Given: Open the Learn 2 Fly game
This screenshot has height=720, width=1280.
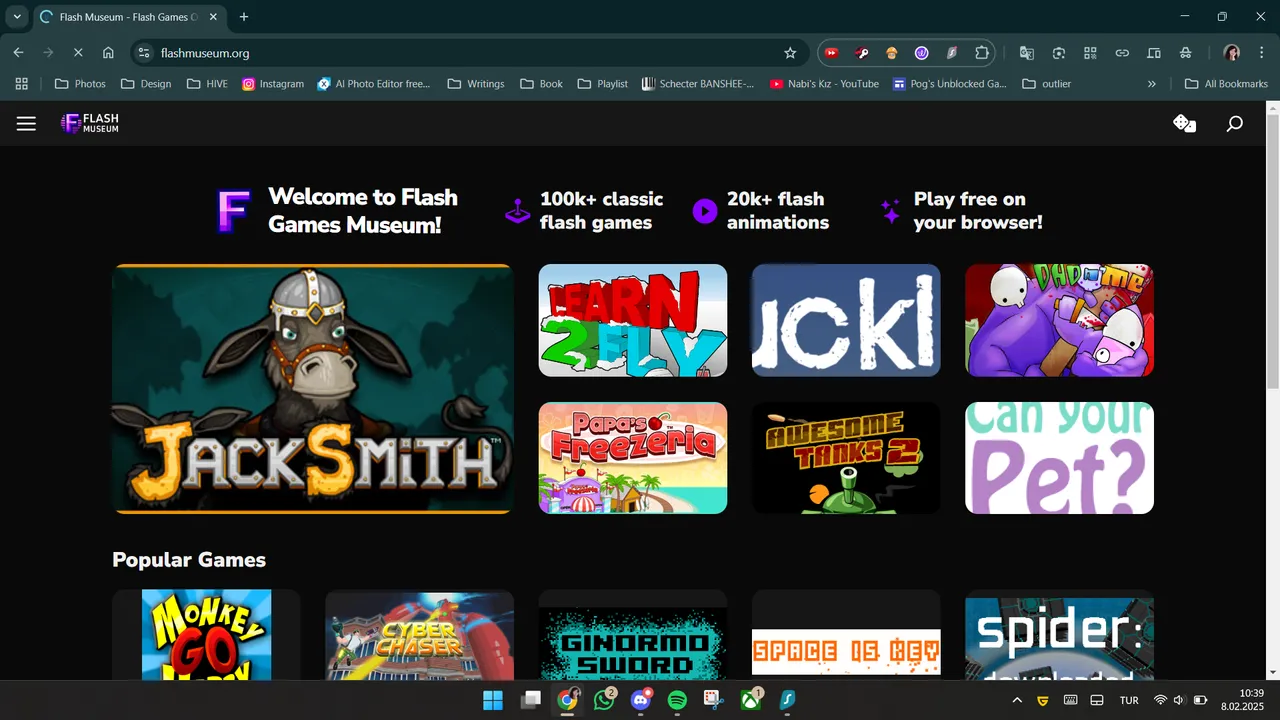Looking at the screenshot, I should pyautogui.click(x=633, y=320).
